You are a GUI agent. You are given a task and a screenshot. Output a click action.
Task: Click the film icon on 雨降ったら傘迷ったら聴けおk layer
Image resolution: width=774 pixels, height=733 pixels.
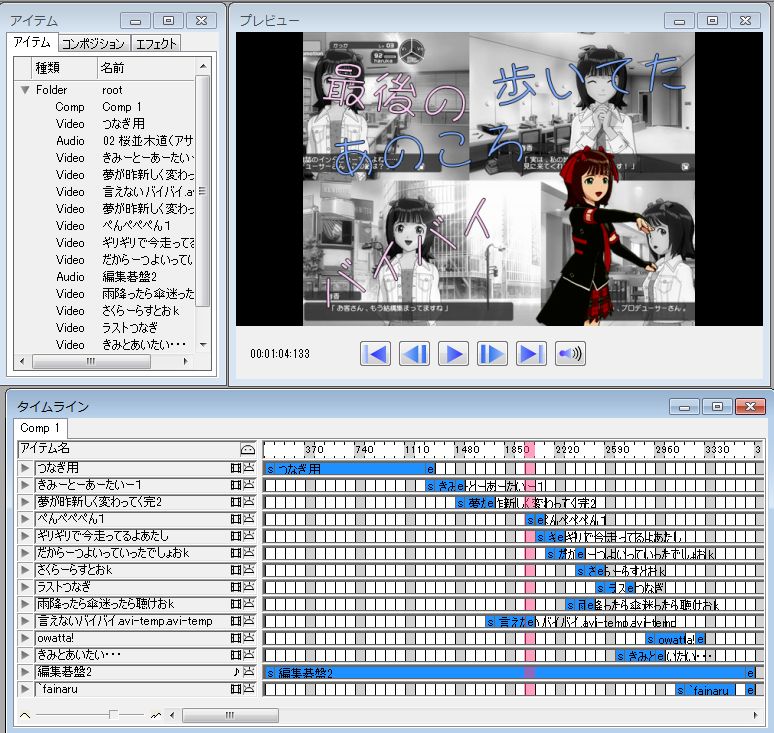click(236, 604)
